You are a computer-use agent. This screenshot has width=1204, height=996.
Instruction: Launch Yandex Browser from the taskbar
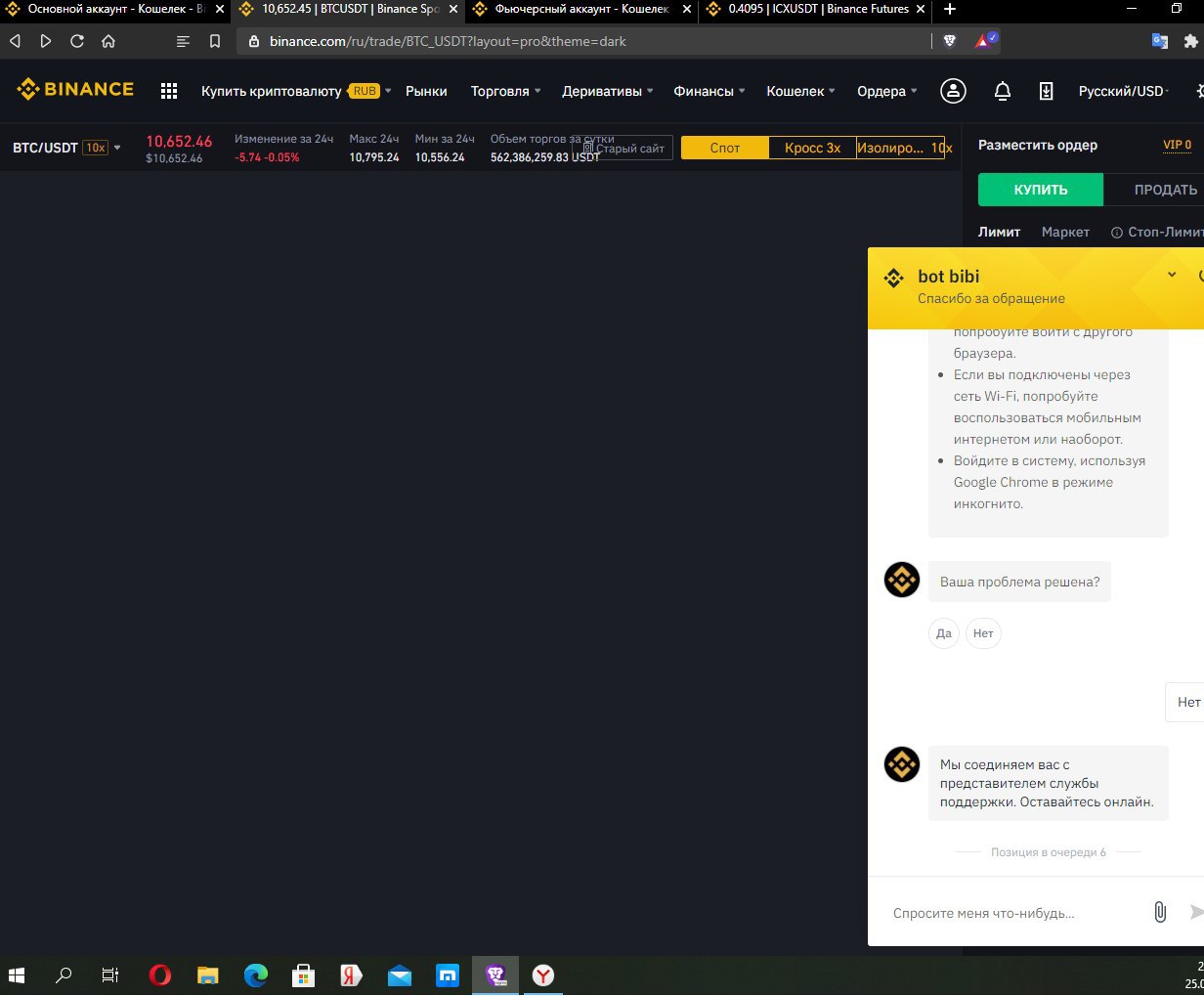[x=543, y=974]
